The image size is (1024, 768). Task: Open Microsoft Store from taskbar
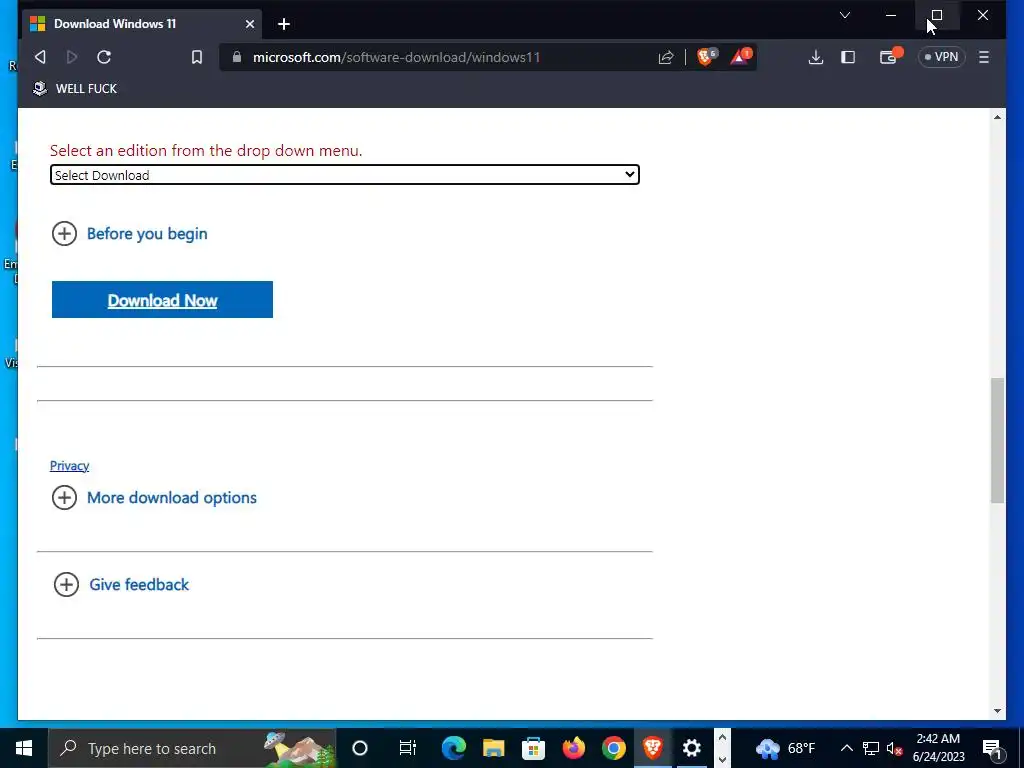(x=534, y=748)
